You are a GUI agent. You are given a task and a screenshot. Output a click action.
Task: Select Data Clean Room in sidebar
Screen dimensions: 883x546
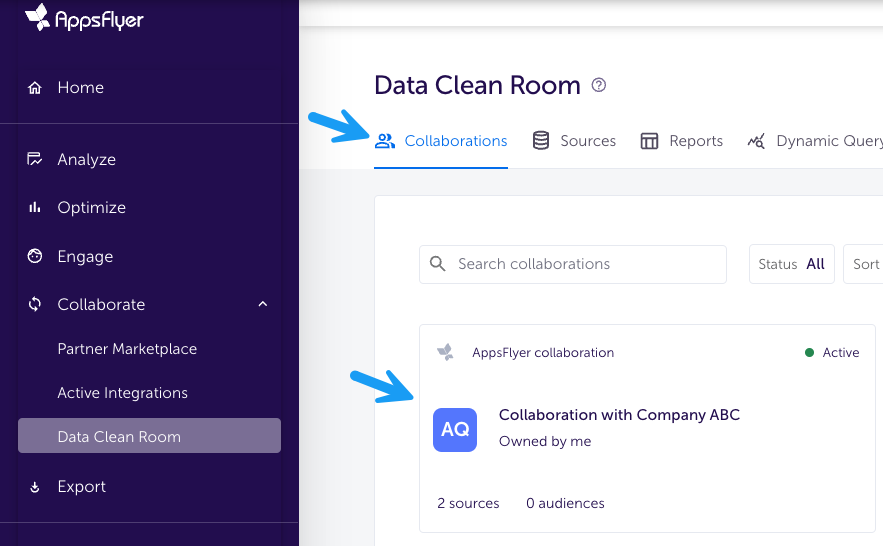149,436
